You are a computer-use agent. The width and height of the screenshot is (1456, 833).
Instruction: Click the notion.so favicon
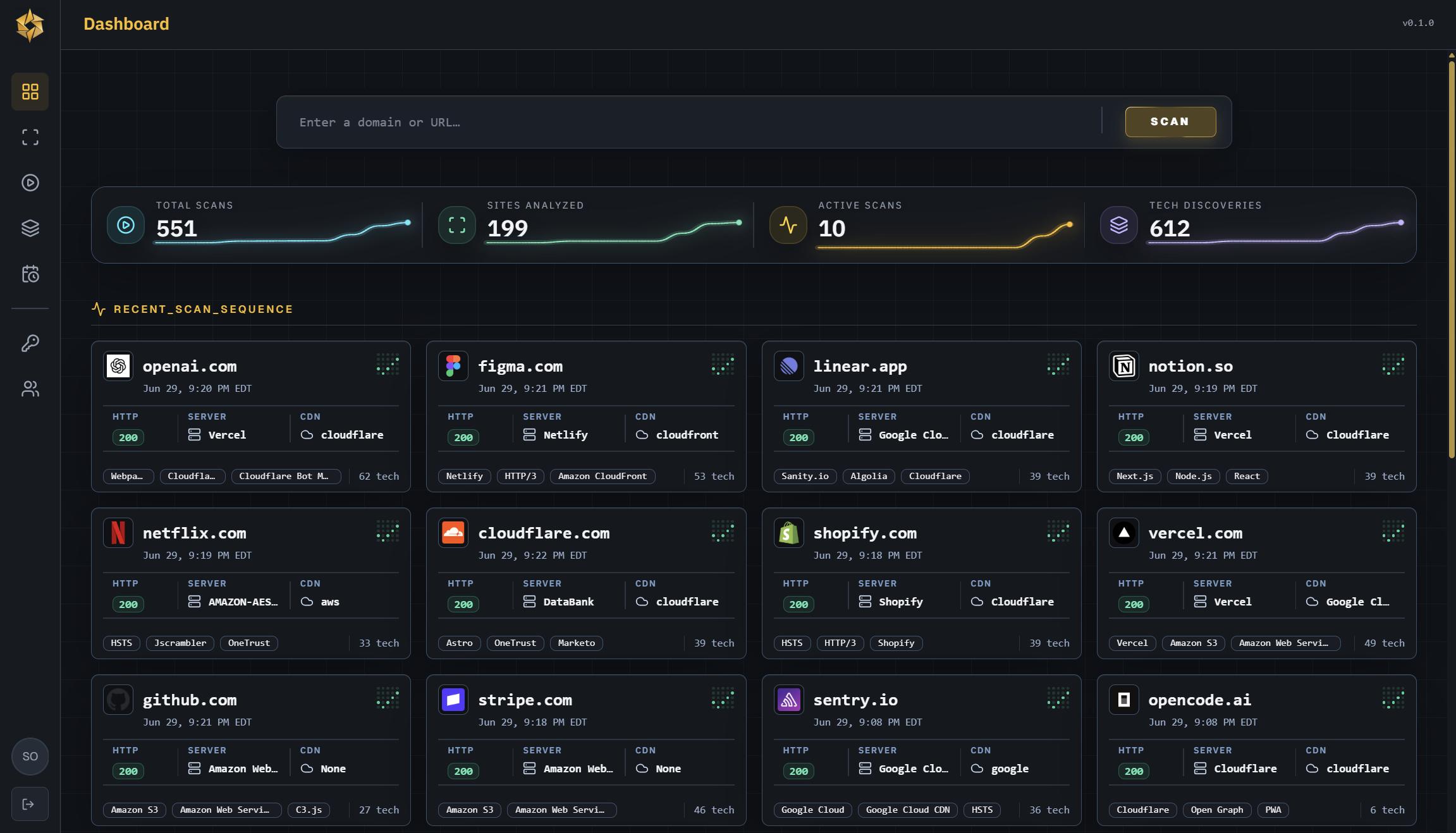coord(1123,366)
